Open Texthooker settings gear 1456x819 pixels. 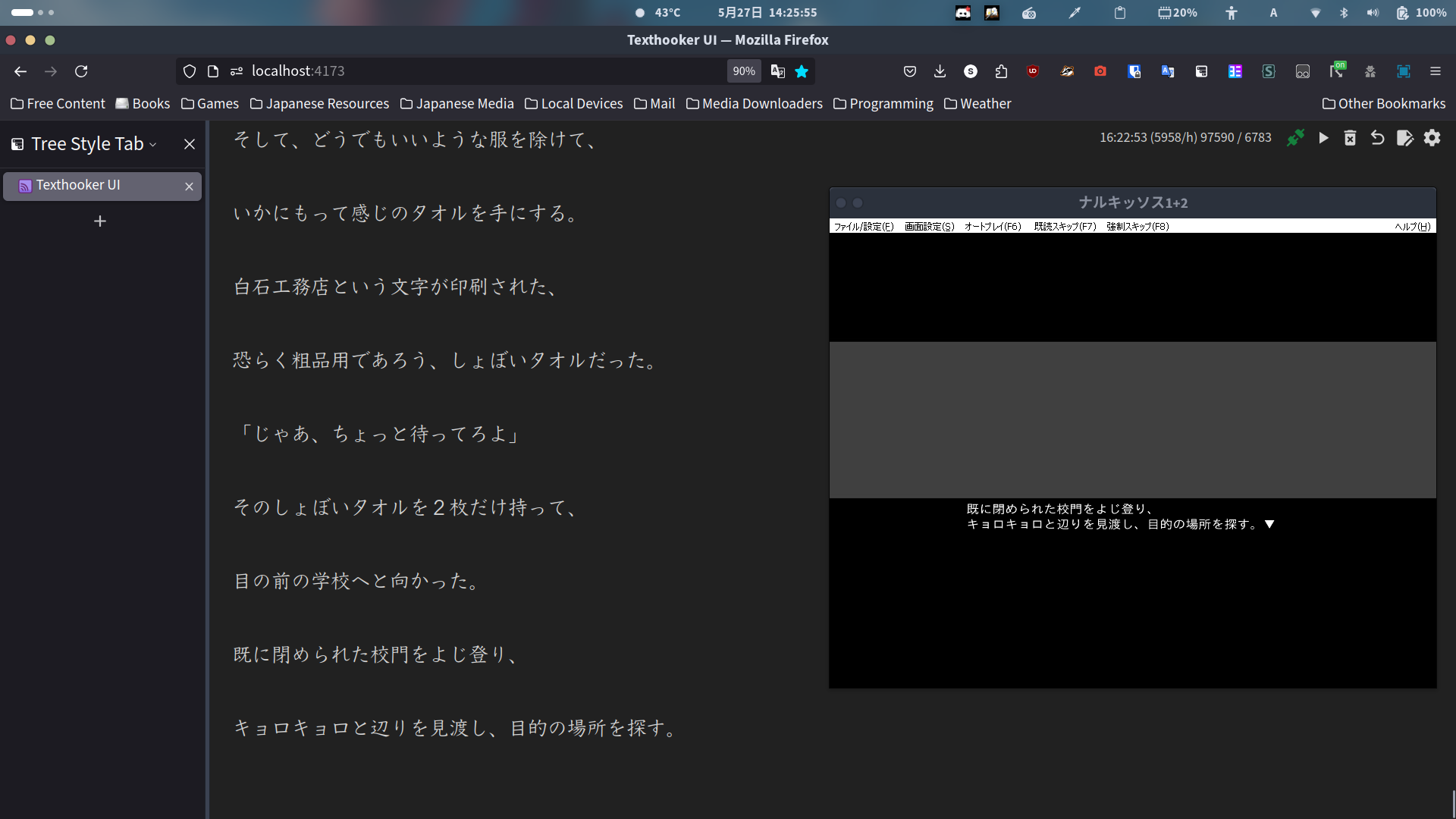tap(1432, 138)
